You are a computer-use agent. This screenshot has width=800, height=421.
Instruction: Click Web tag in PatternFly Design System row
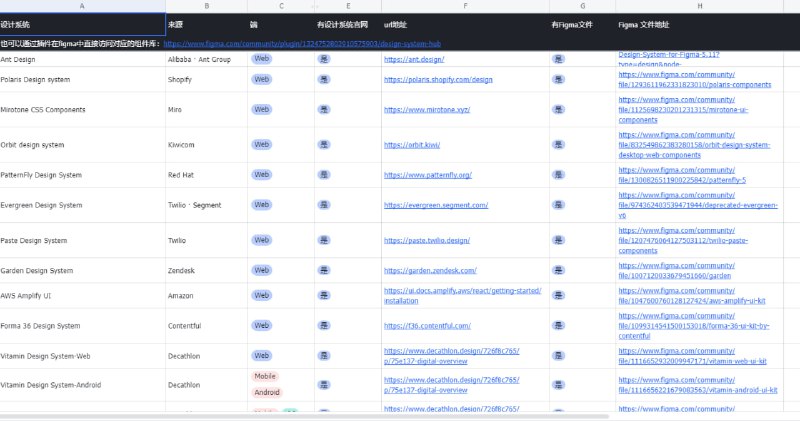point(261,175)
